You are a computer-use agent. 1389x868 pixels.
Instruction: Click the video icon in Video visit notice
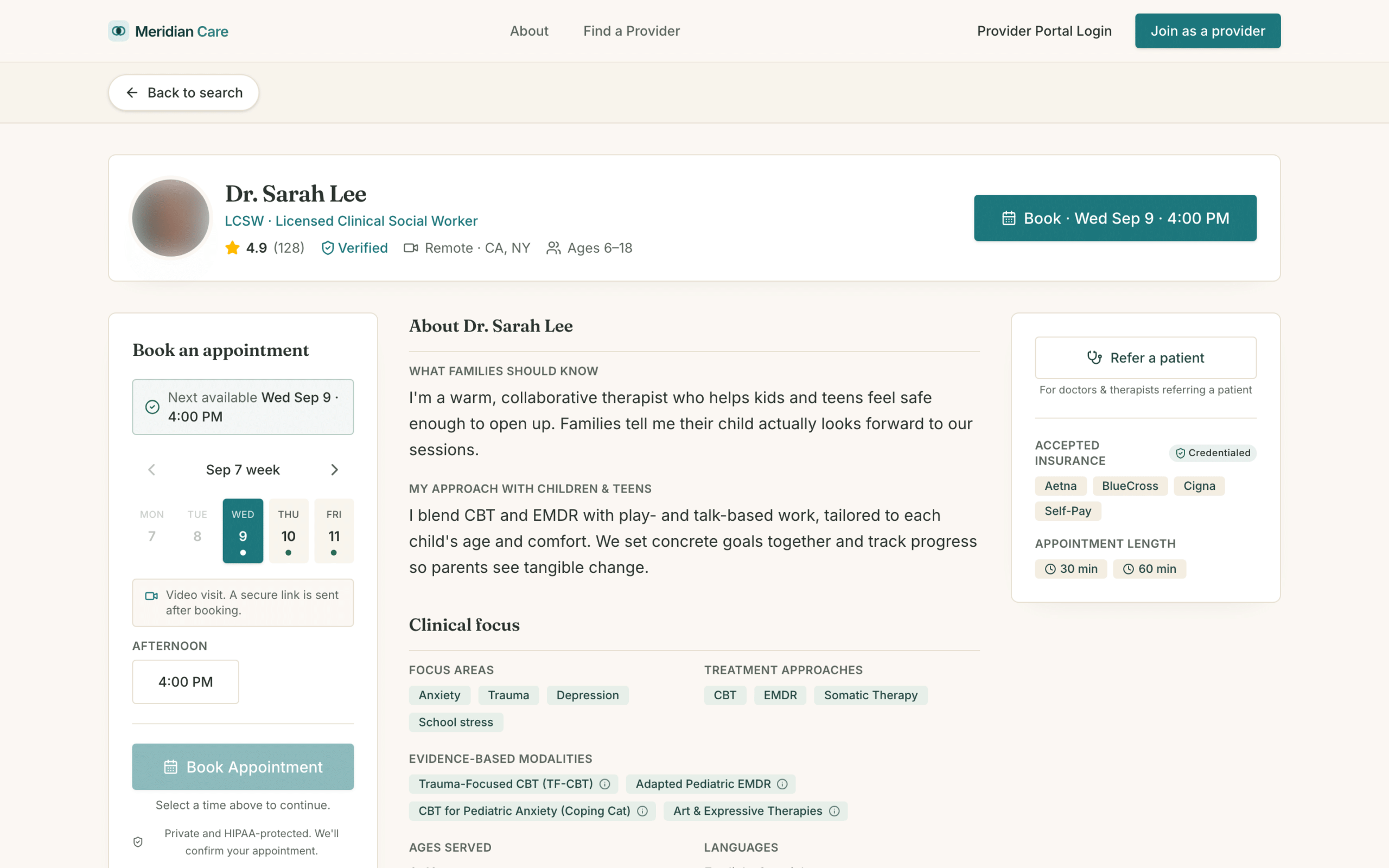point(151,596)
